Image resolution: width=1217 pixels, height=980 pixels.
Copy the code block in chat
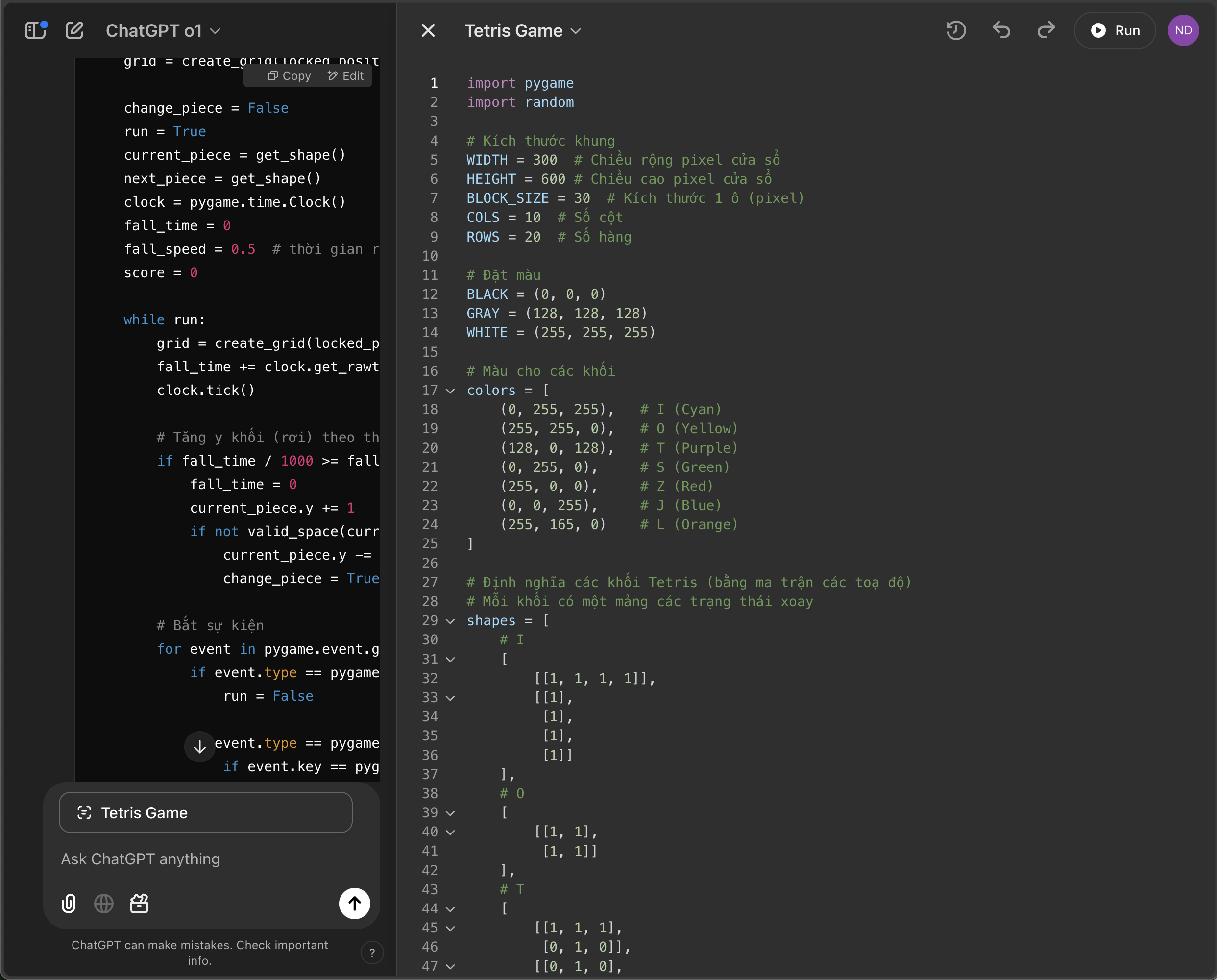point(289,75)
